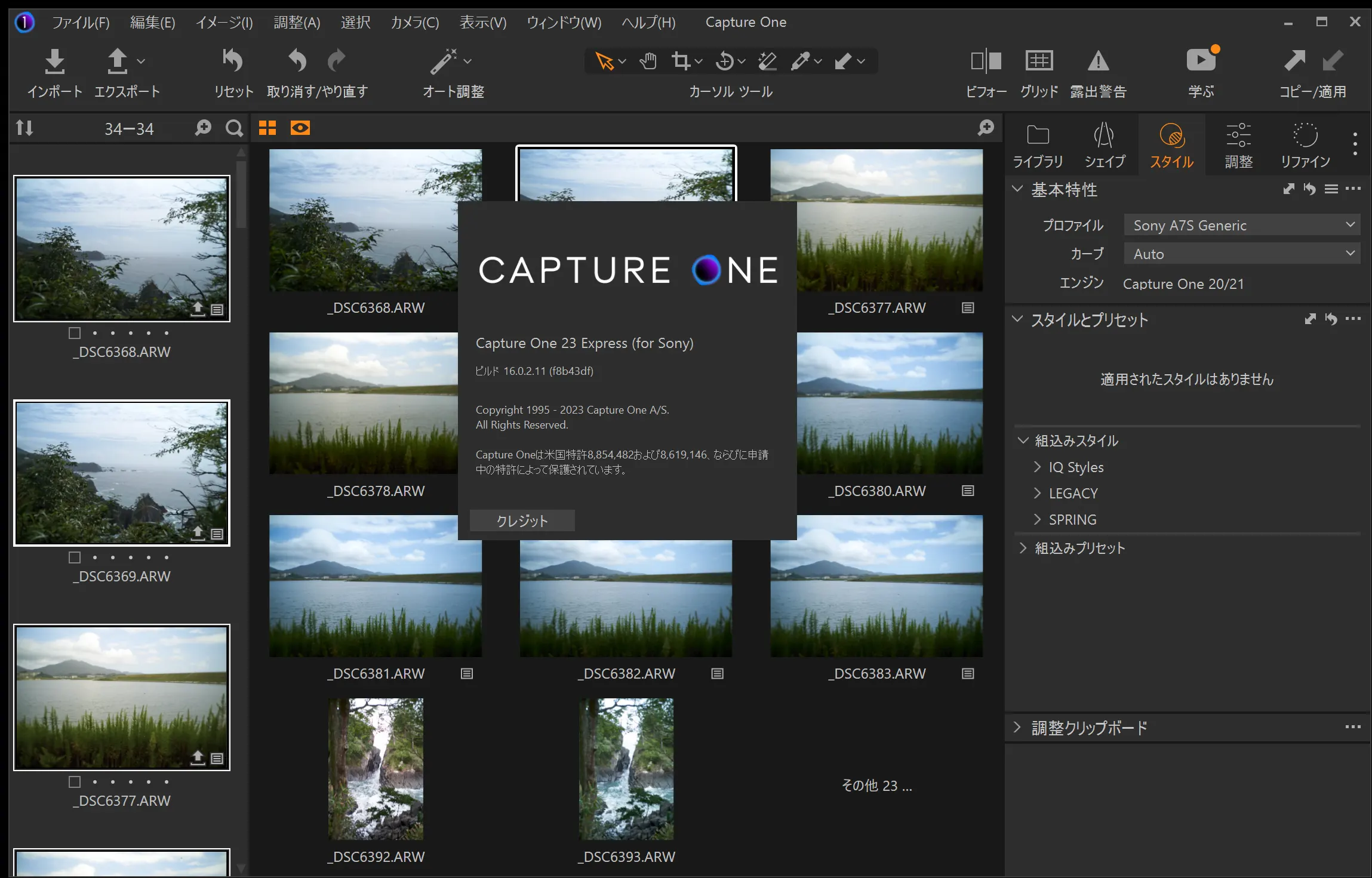This screenshot has width=1372, height=878.
Task: Click the browser zoom magnifier icon
Action: [x=203, y=128]
